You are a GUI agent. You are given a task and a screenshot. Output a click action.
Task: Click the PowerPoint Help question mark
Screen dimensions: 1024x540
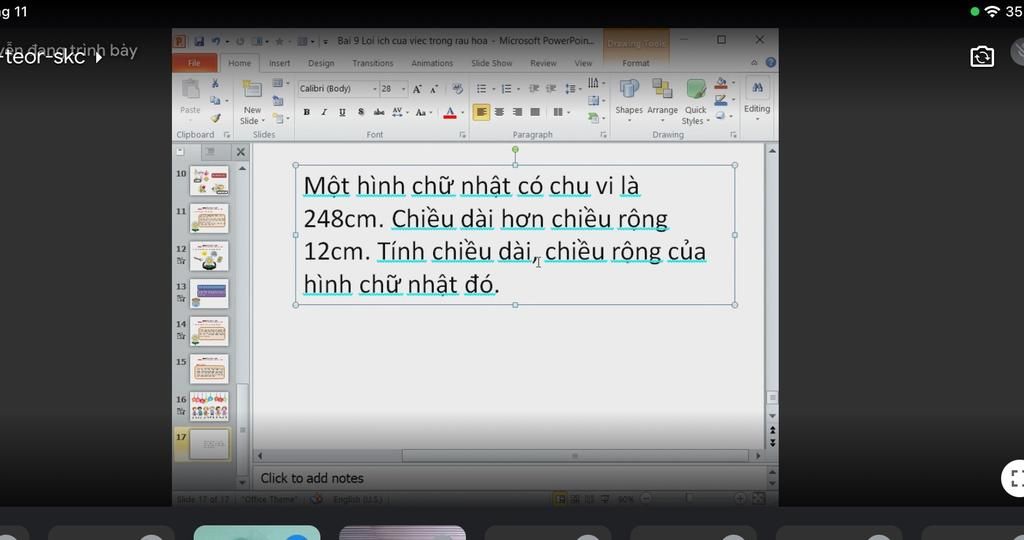[x=771, y=63]
